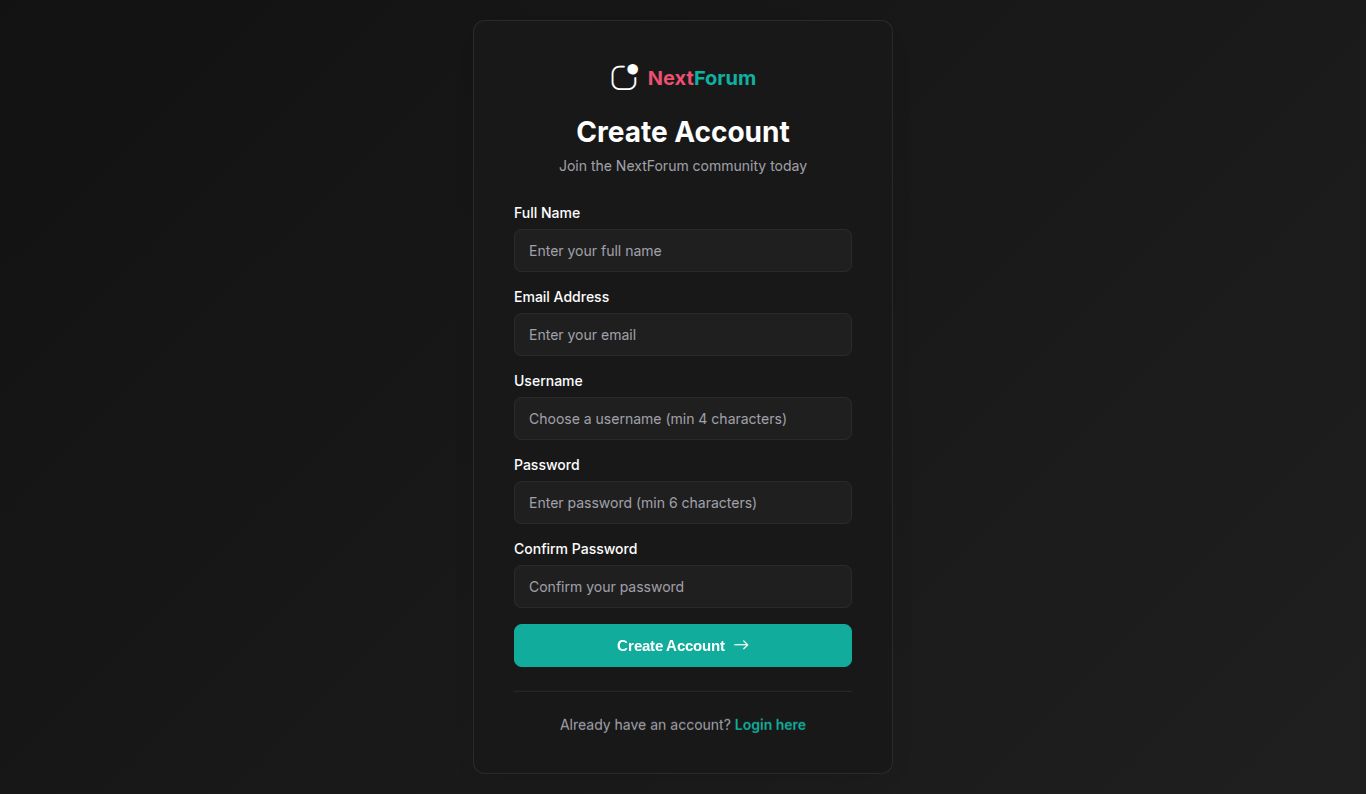Click the Full Name label
The width and height of the screenshot is (1366, 794).
pos(547,213)
